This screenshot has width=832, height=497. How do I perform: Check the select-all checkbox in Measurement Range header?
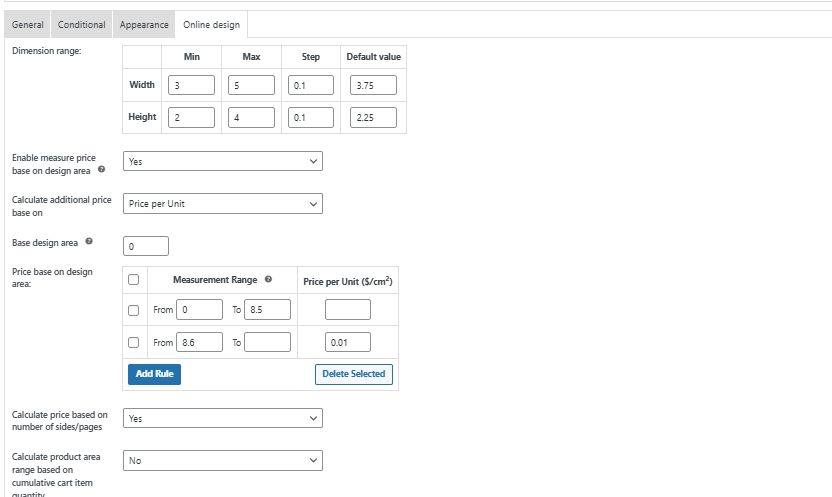click(x=134, y=281)
